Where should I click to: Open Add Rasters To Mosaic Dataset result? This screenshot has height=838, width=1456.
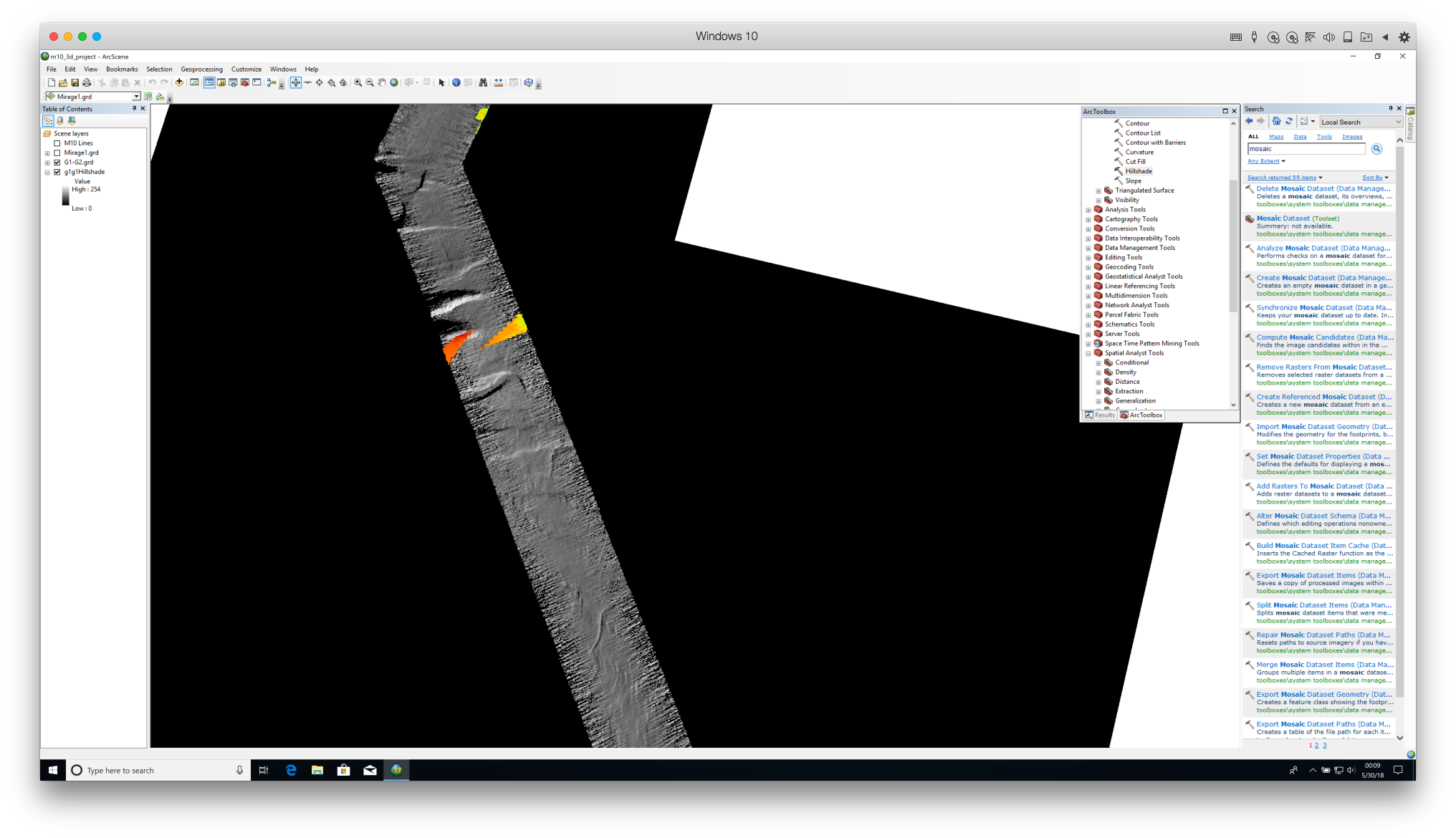coord(1323,486)
